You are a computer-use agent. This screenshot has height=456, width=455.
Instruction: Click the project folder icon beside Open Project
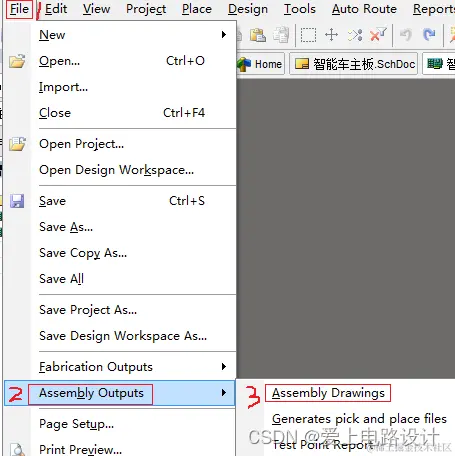point(17,144)
